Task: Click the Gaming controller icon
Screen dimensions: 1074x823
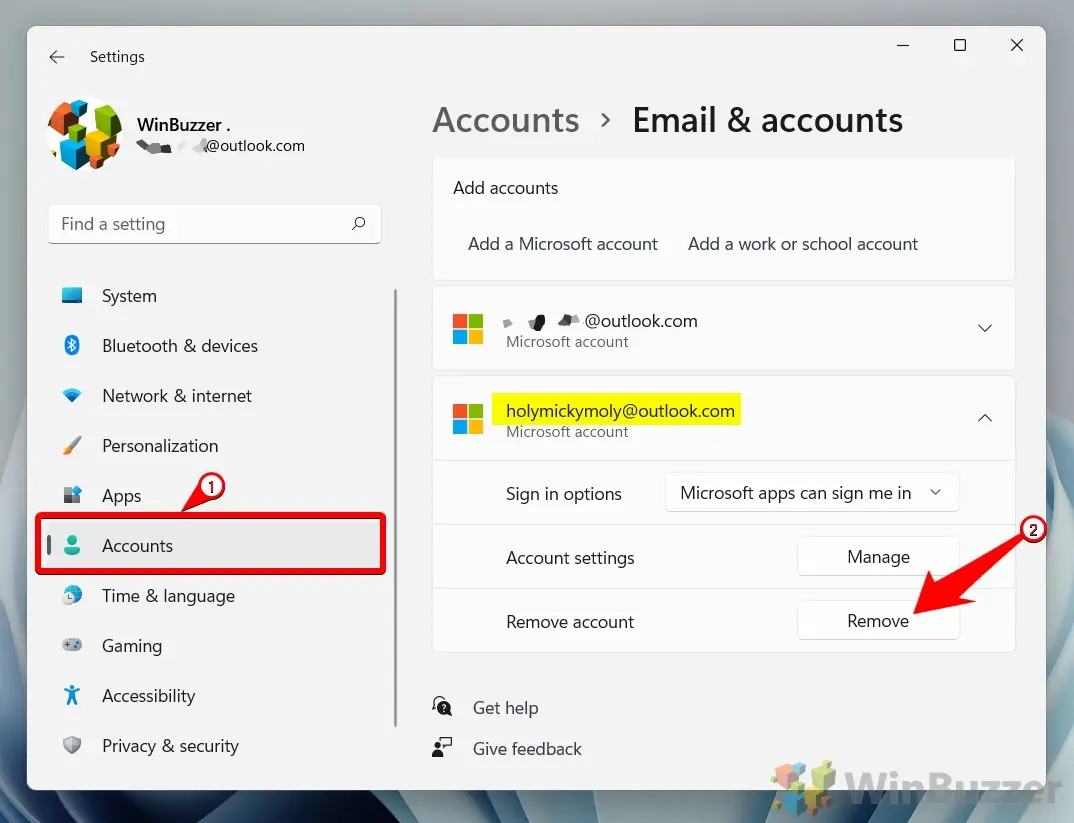Action: 72,646
